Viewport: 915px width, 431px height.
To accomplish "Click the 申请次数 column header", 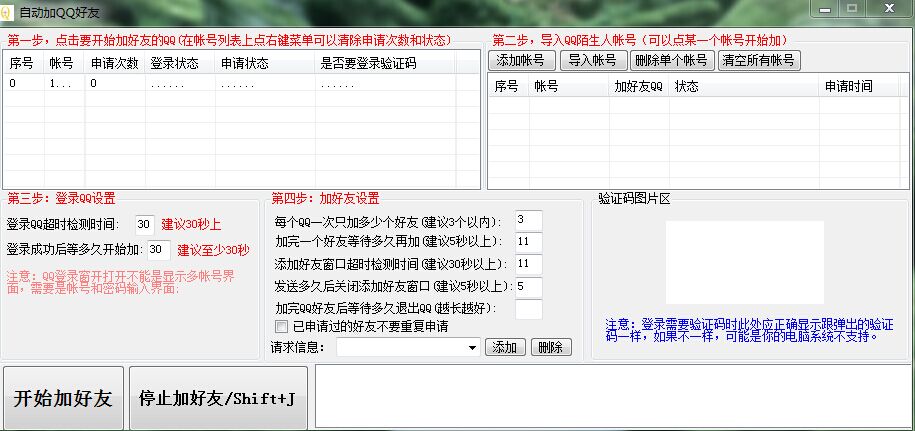I will pos(114,63).
